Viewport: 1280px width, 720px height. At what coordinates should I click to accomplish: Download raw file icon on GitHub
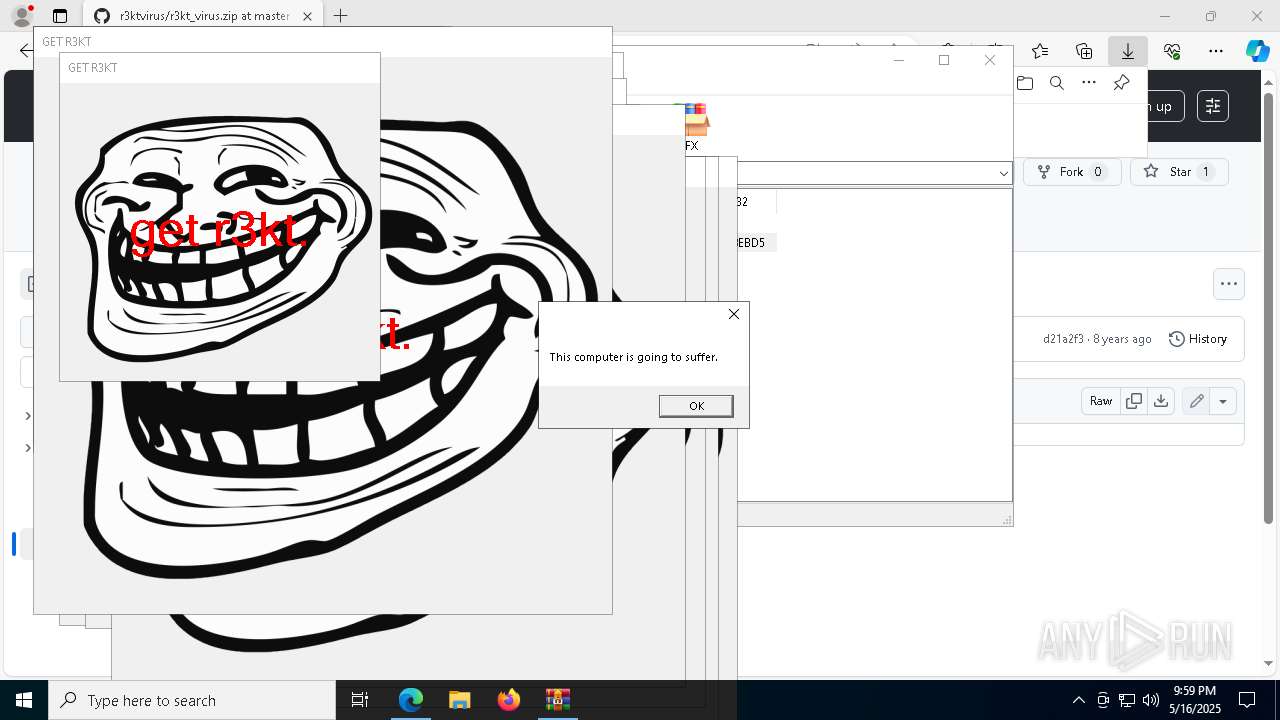(x=1161, y=401)
